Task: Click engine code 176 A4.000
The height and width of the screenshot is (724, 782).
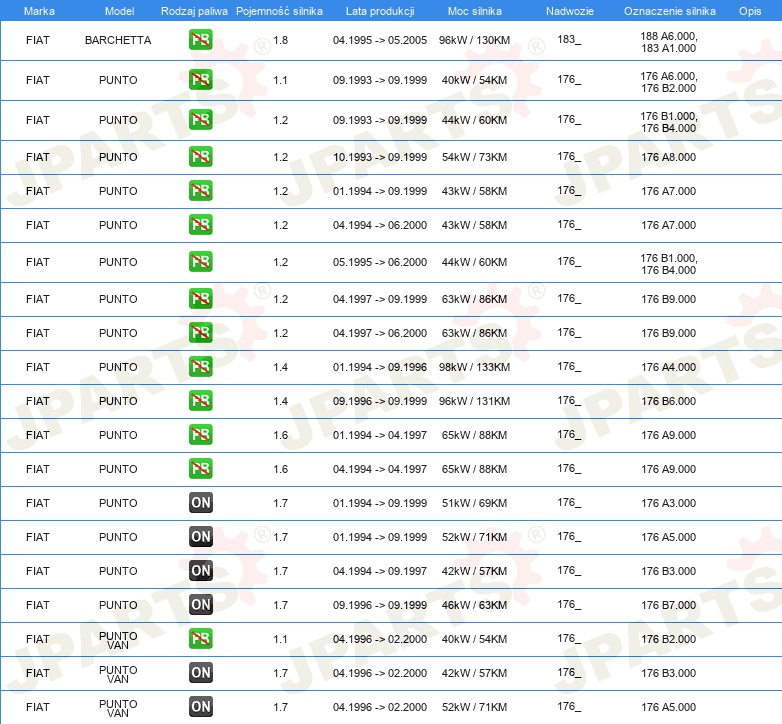Action: (669, 367)
